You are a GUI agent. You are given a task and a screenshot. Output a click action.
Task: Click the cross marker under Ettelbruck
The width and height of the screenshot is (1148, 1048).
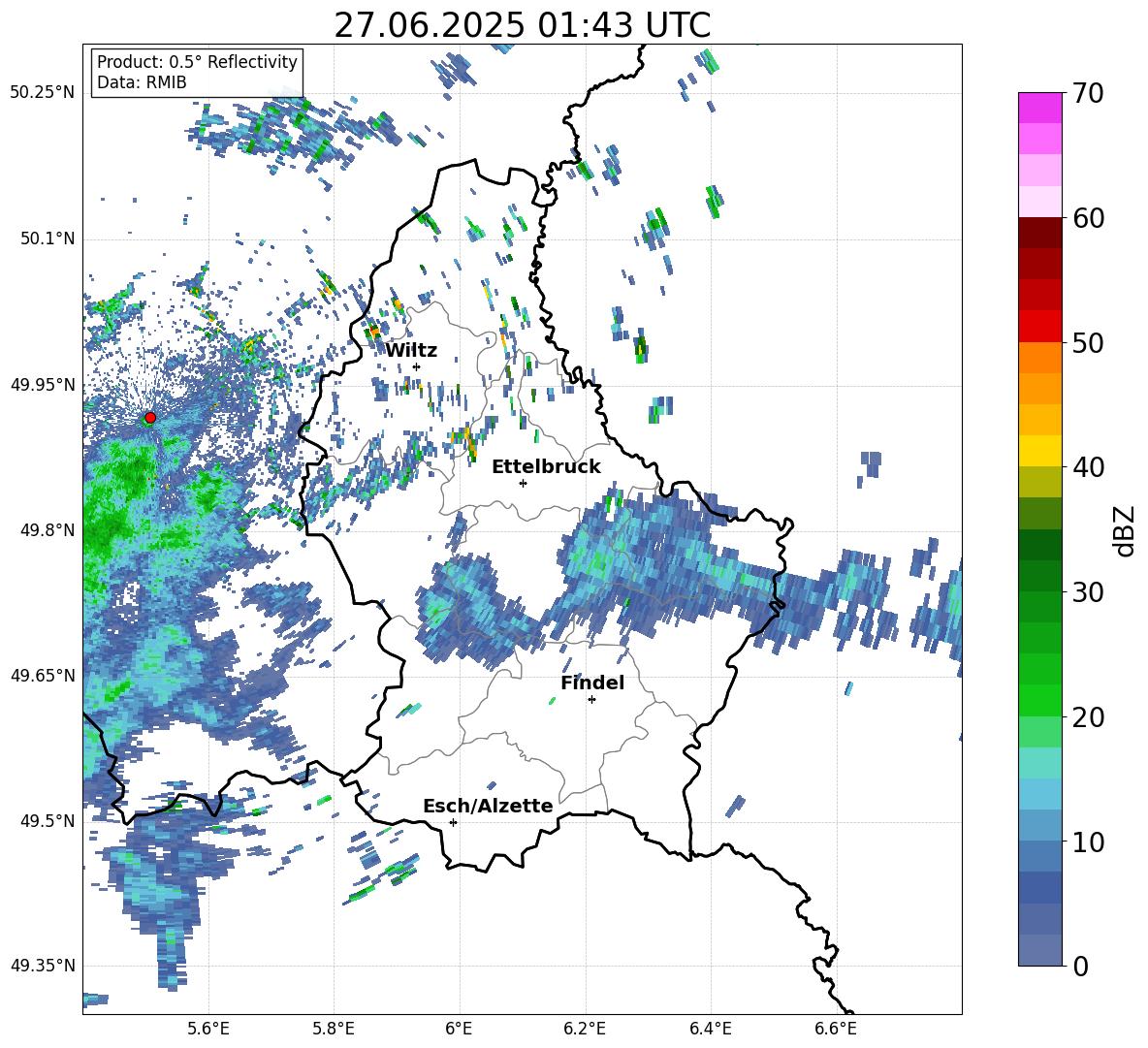[523, 483]
